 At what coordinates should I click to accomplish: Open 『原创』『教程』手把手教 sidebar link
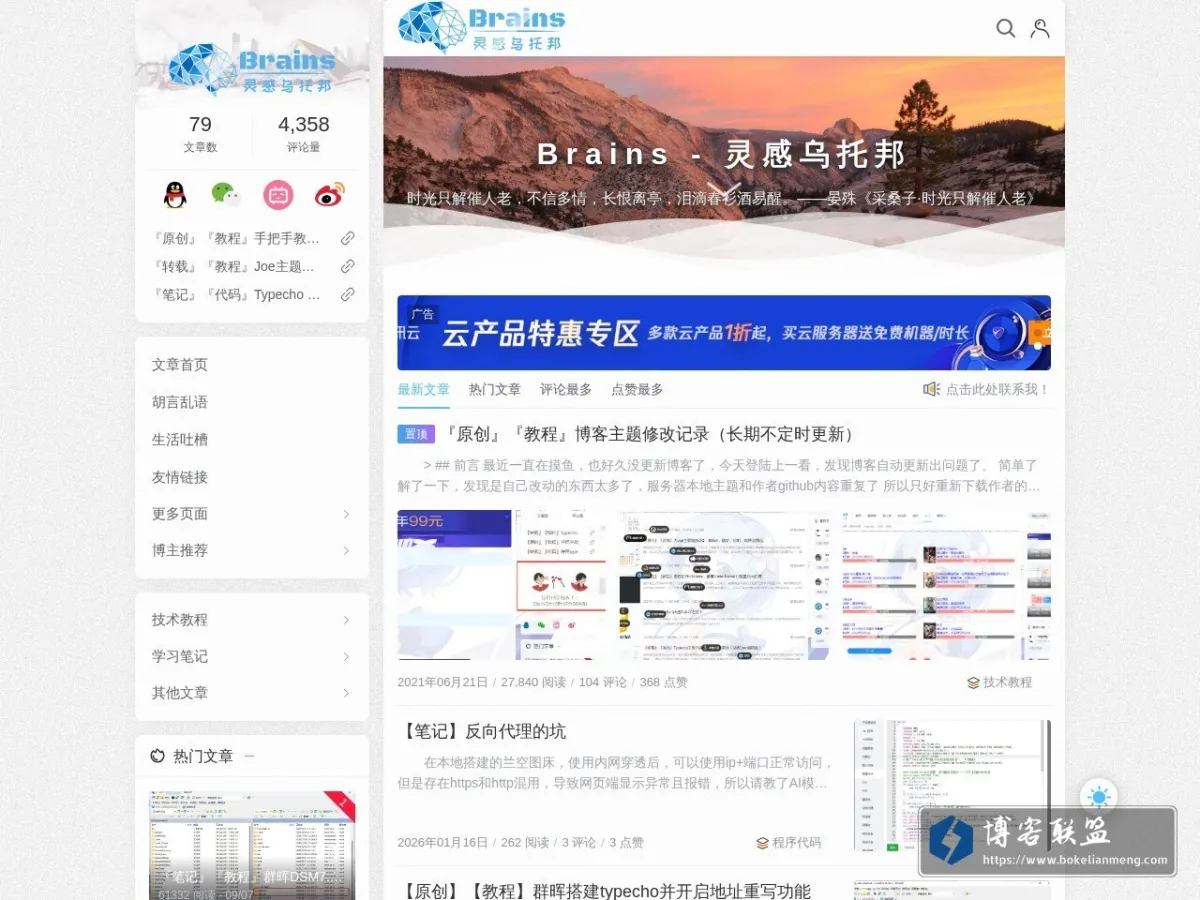tap(236, 238)
